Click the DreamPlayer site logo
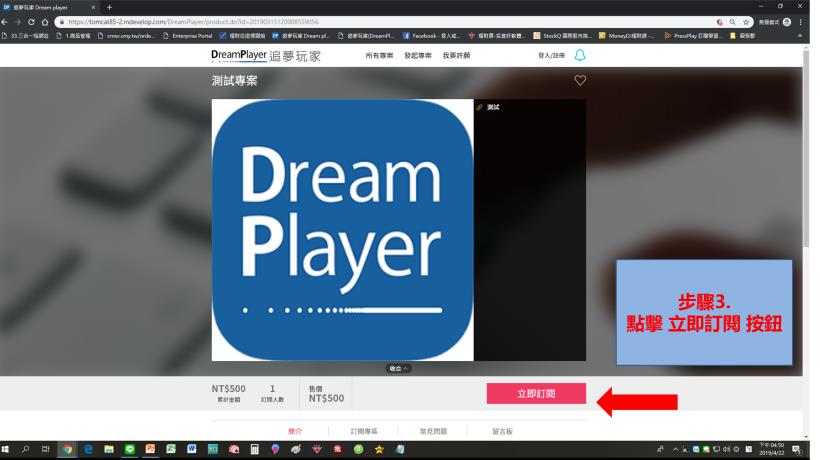Viewport: 820px width, 460px height. [266, 55]
